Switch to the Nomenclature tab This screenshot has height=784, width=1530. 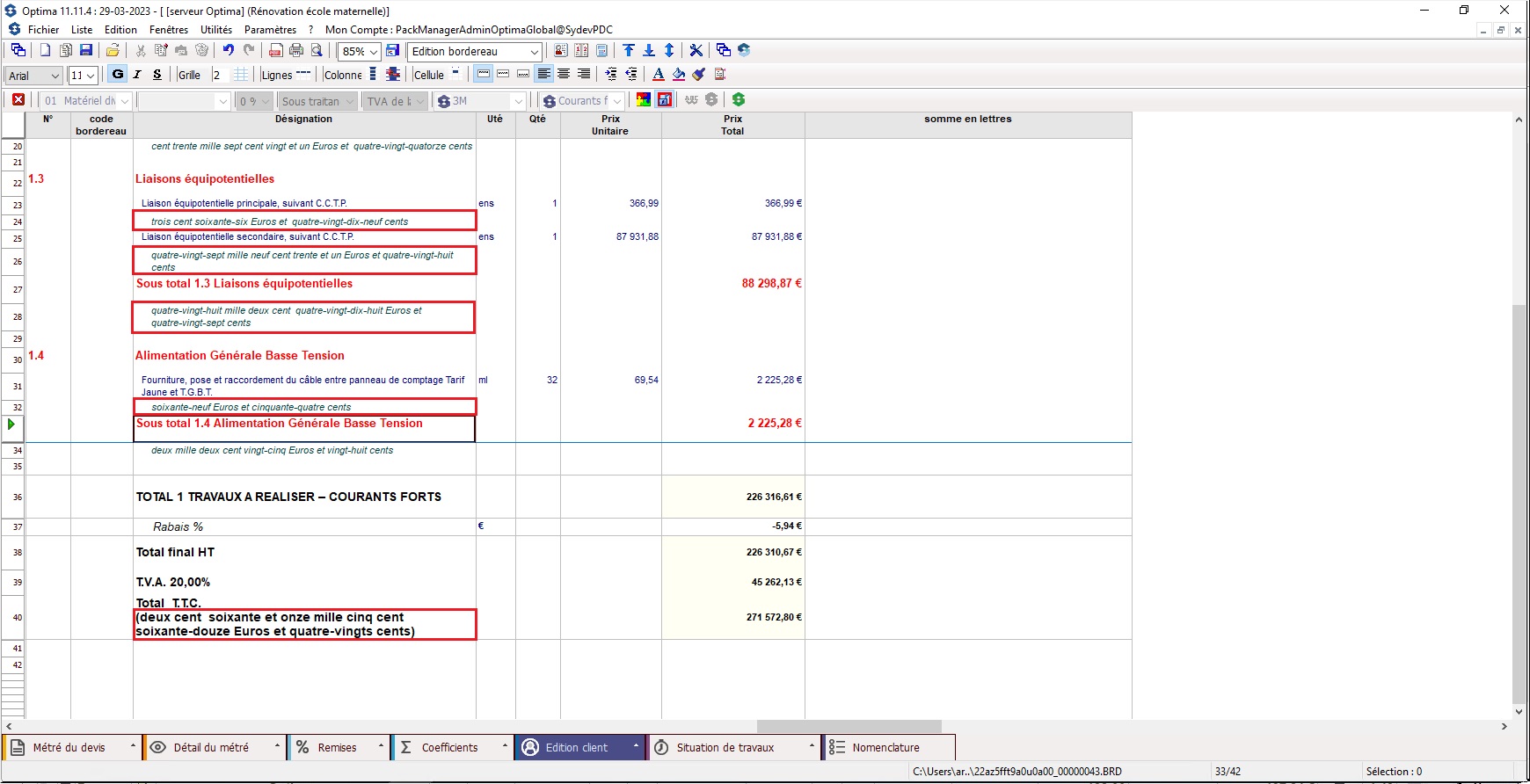point(889,747)
